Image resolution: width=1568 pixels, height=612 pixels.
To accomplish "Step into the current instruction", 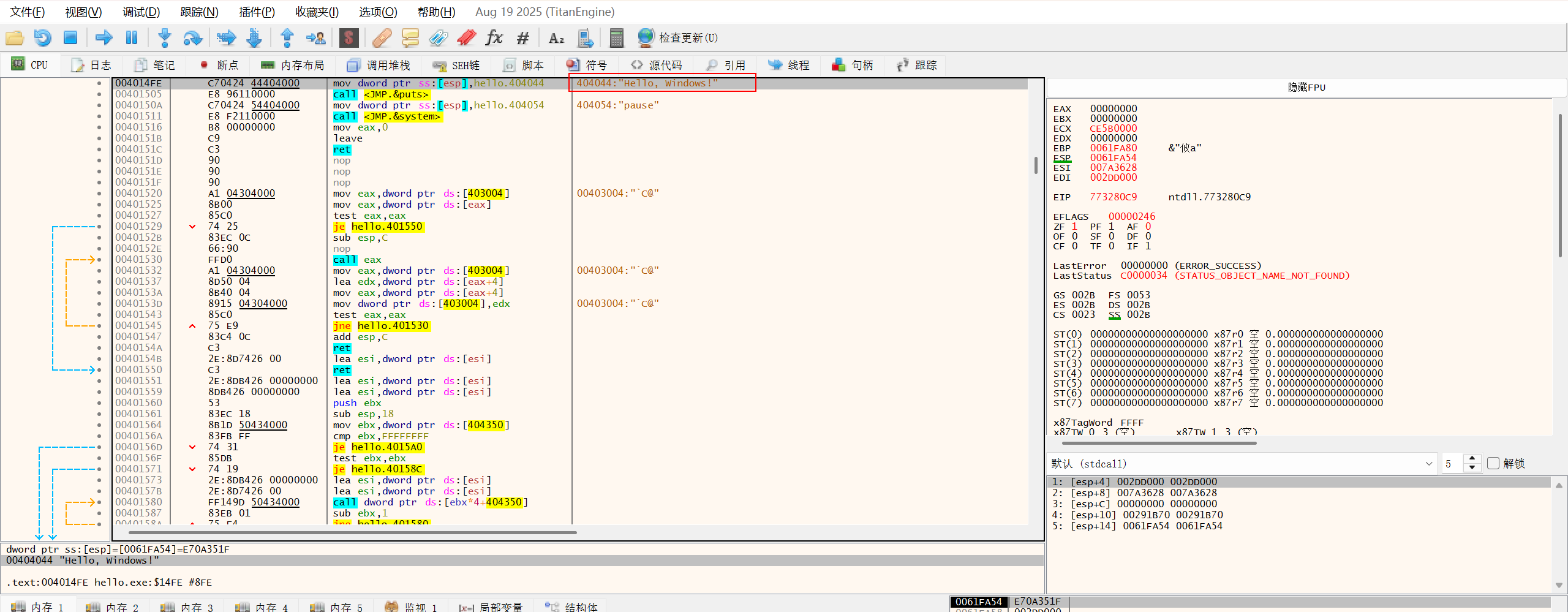I will coord(164,38).
